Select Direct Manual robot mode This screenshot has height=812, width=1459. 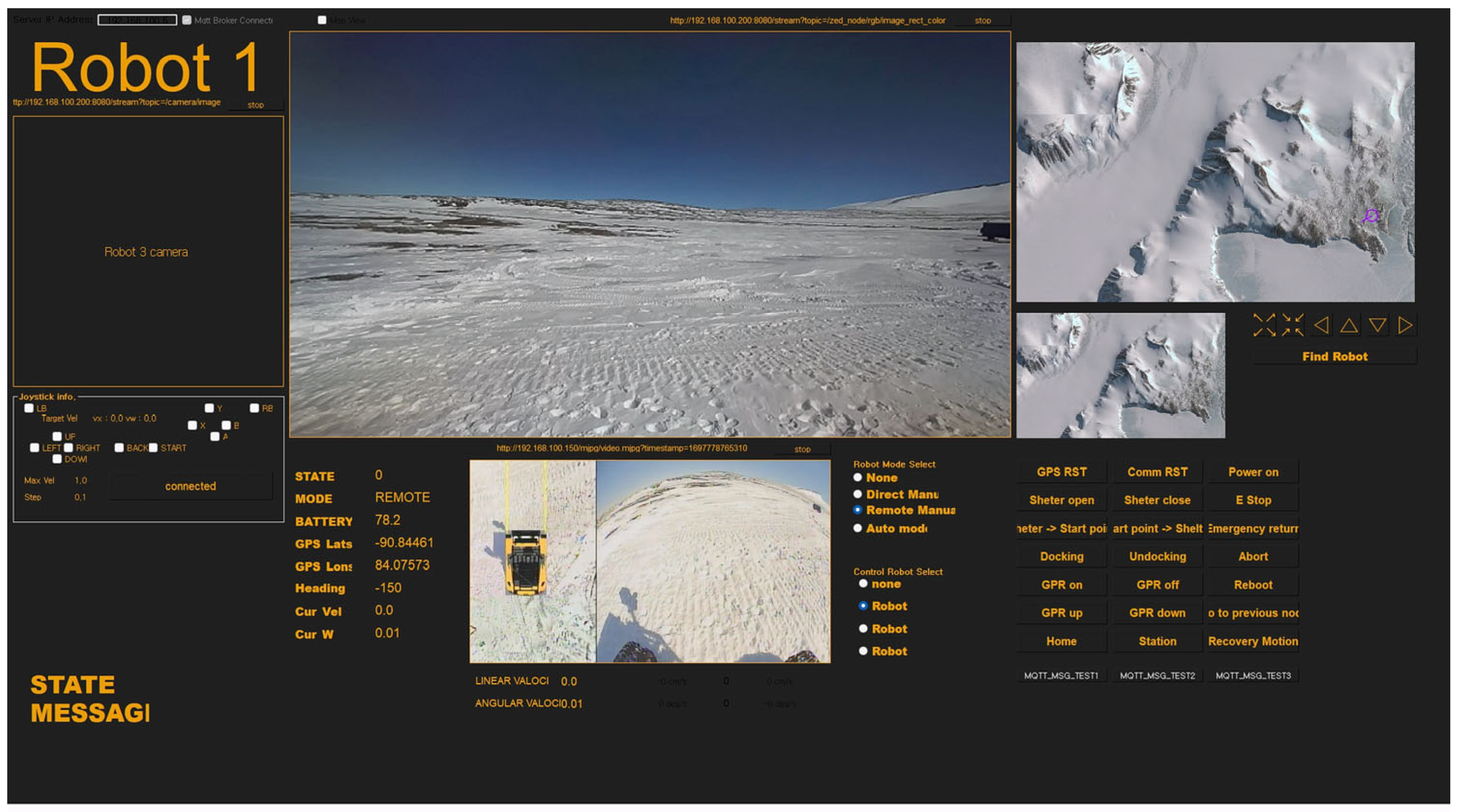coord(858,494)
